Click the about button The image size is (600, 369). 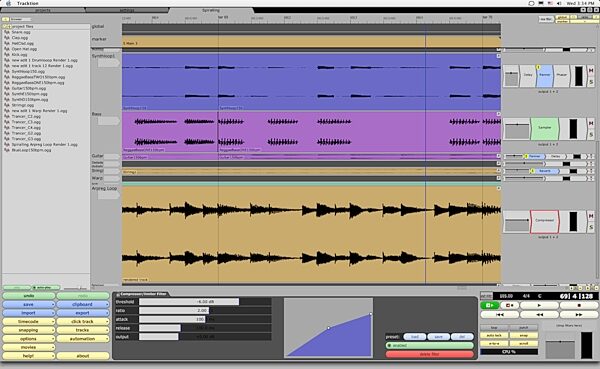click(x=83, y=356)
